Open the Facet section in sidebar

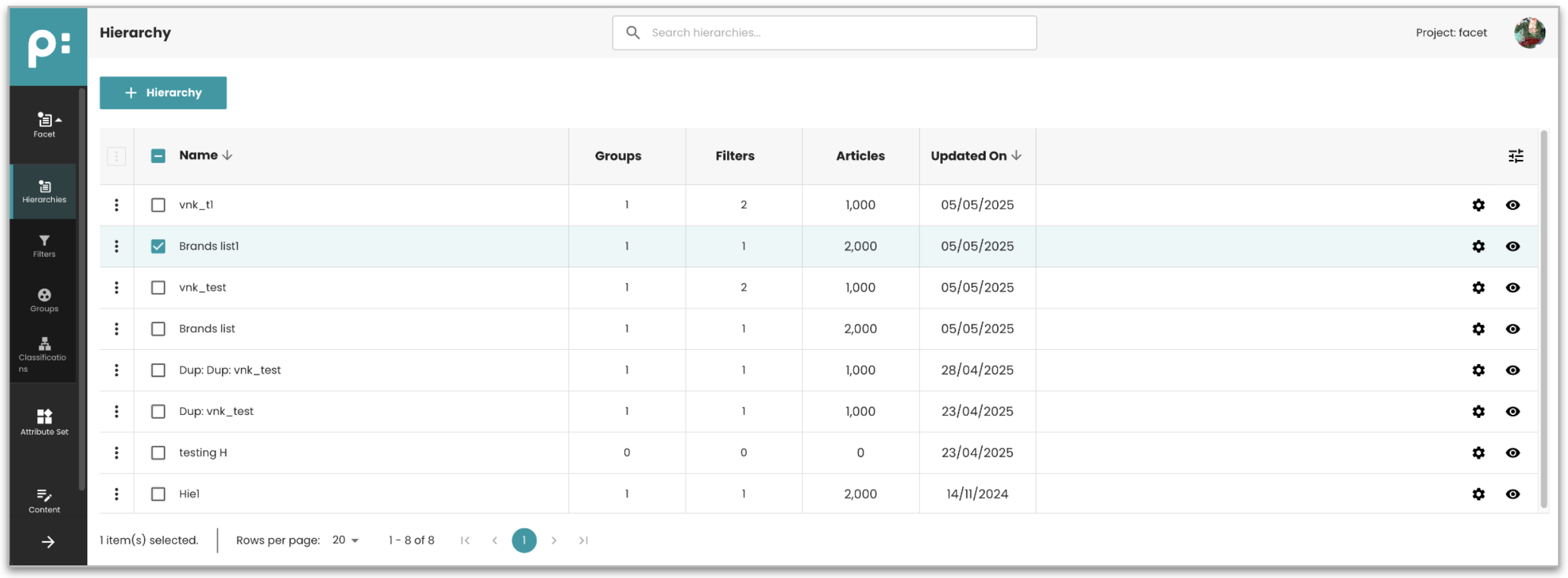pos(44,125)
